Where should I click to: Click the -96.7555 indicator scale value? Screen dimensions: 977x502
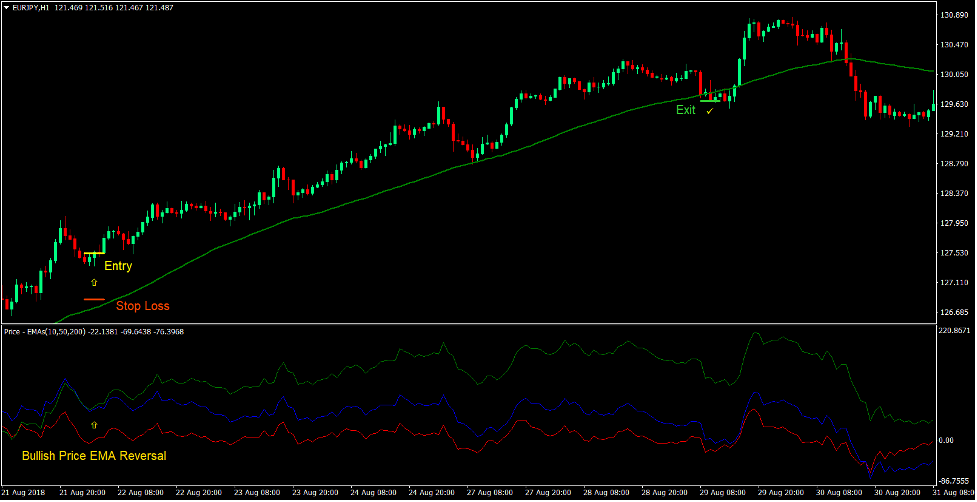coord(955,481)
